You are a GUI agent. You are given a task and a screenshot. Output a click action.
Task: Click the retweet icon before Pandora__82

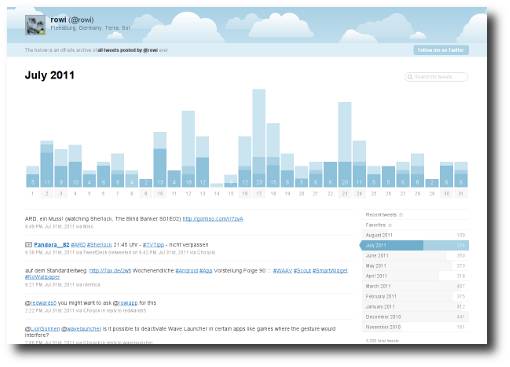coord(28,245)
